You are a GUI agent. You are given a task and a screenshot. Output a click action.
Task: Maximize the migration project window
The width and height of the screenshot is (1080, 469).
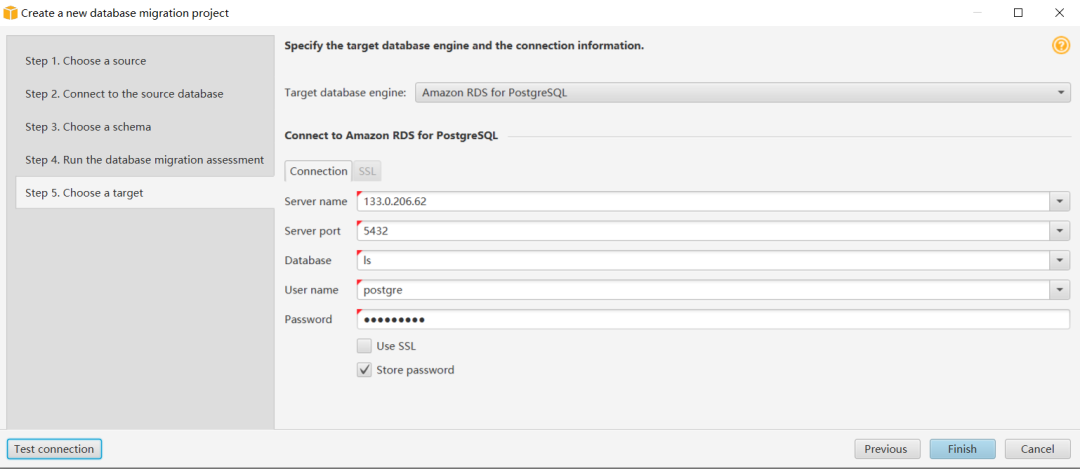click(1018, 13)
